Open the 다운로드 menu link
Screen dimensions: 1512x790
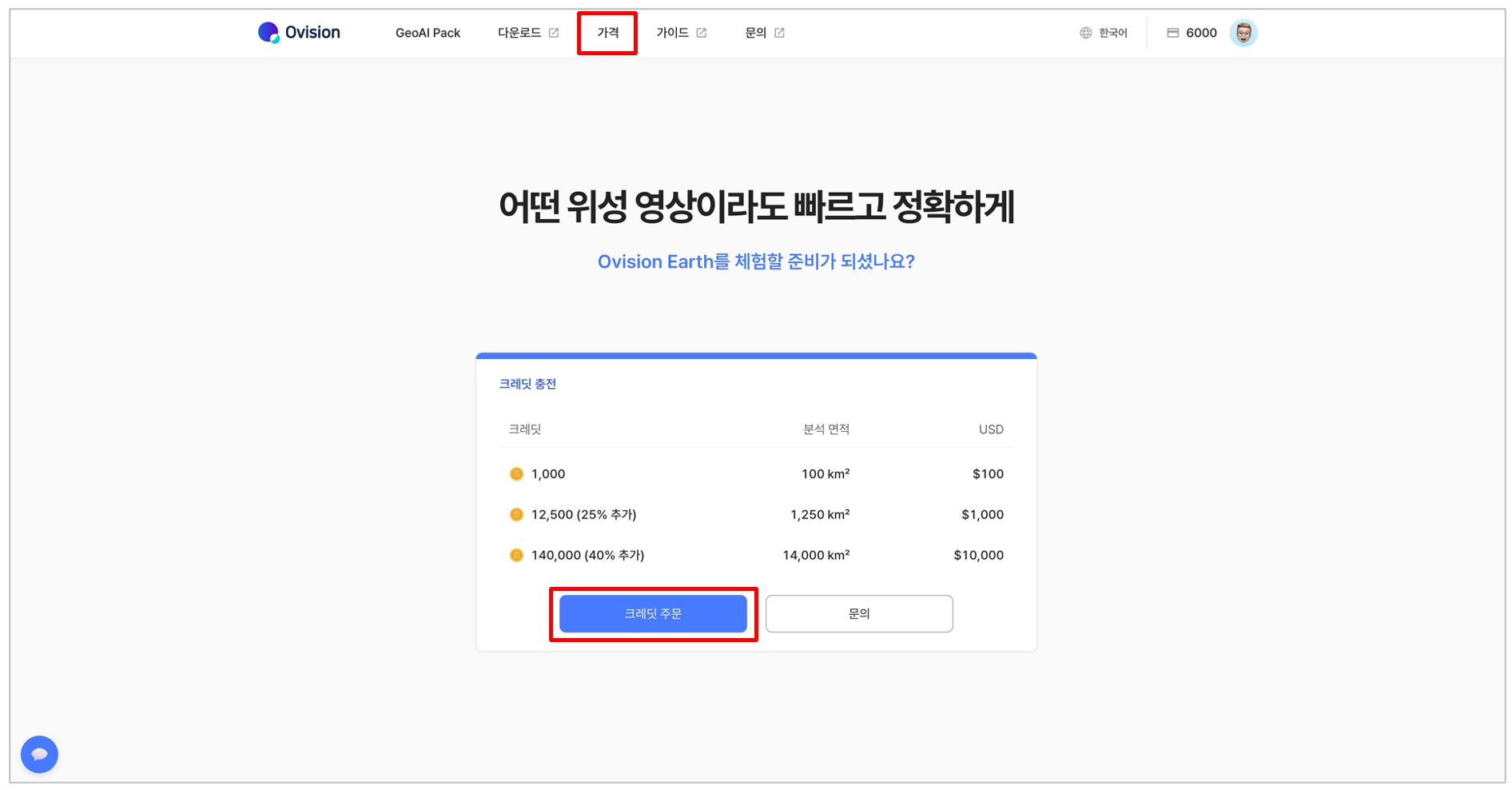click(x=519, y=33)
